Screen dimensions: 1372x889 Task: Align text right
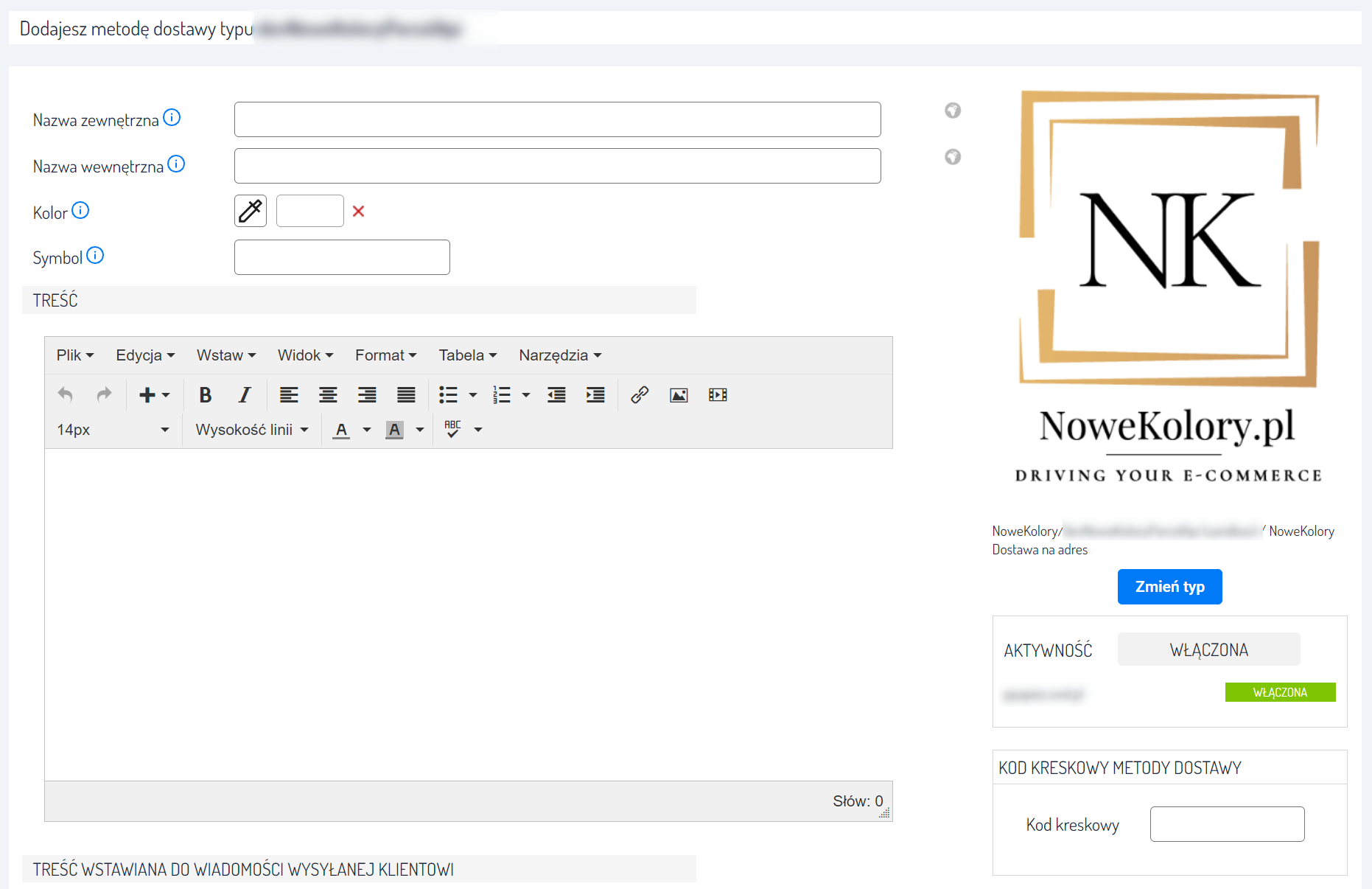pos(367,395)
